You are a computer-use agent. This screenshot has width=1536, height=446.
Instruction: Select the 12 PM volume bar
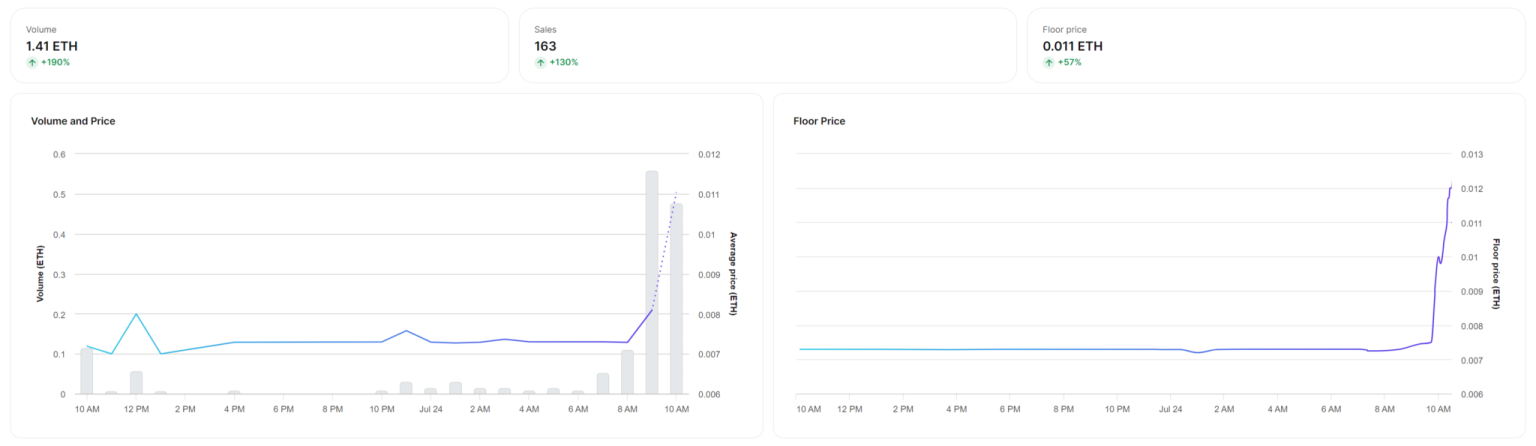(136, 382)
